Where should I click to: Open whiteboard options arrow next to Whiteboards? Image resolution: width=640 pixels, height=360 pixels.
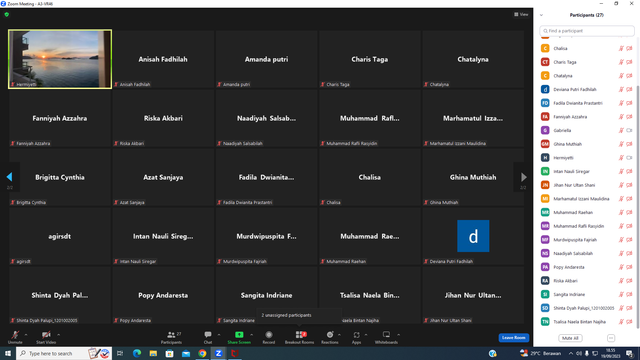398,335
